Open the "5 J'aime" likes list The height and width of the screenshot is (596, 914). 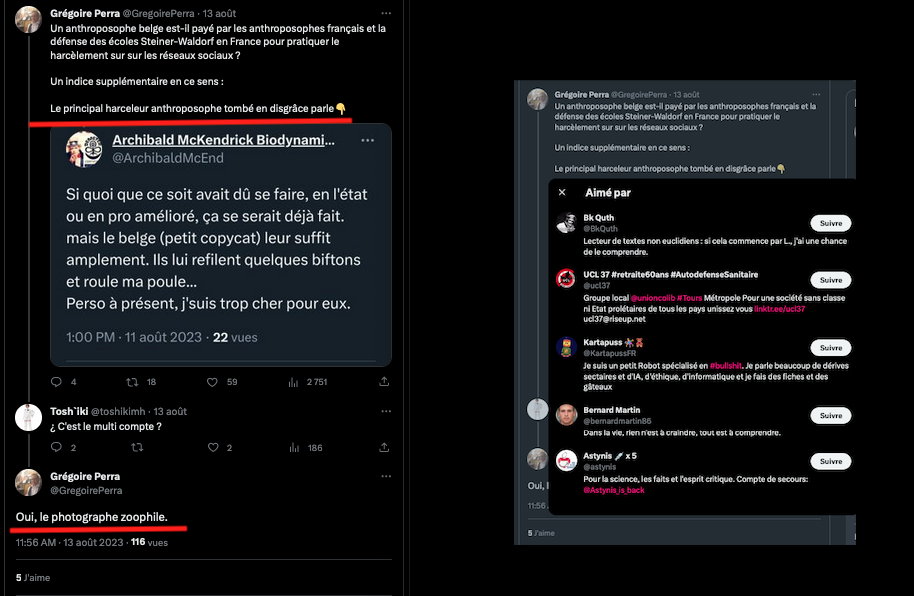pyautogui.click(x=33, y=578)
